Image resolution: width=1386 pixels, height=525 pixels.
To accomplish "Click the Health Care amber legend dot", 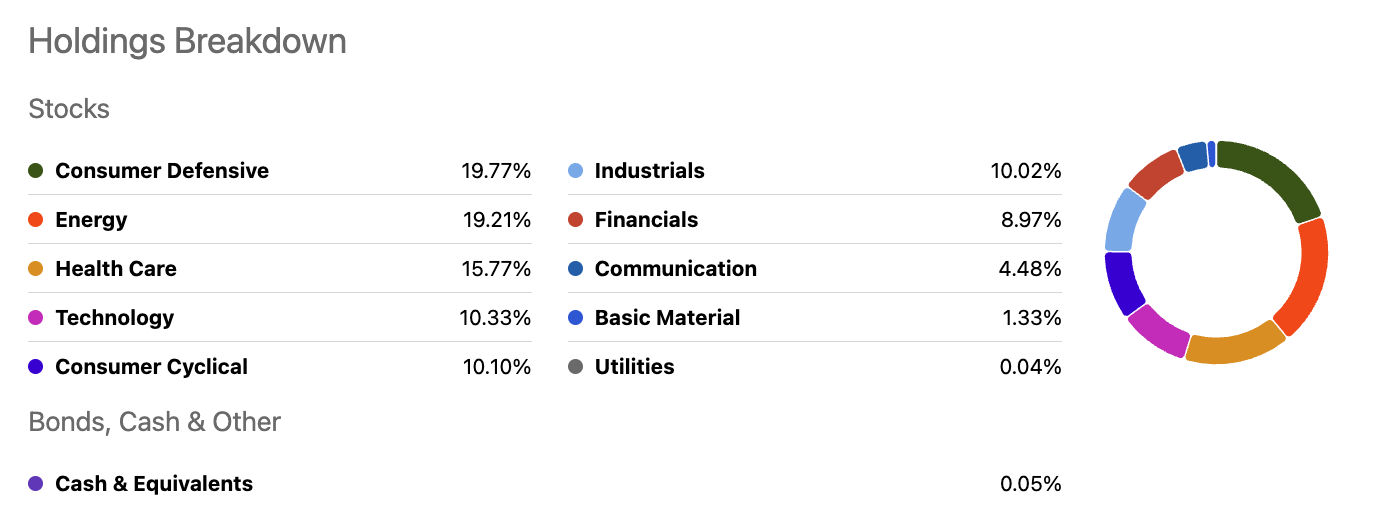I will [x=36, y=269].
